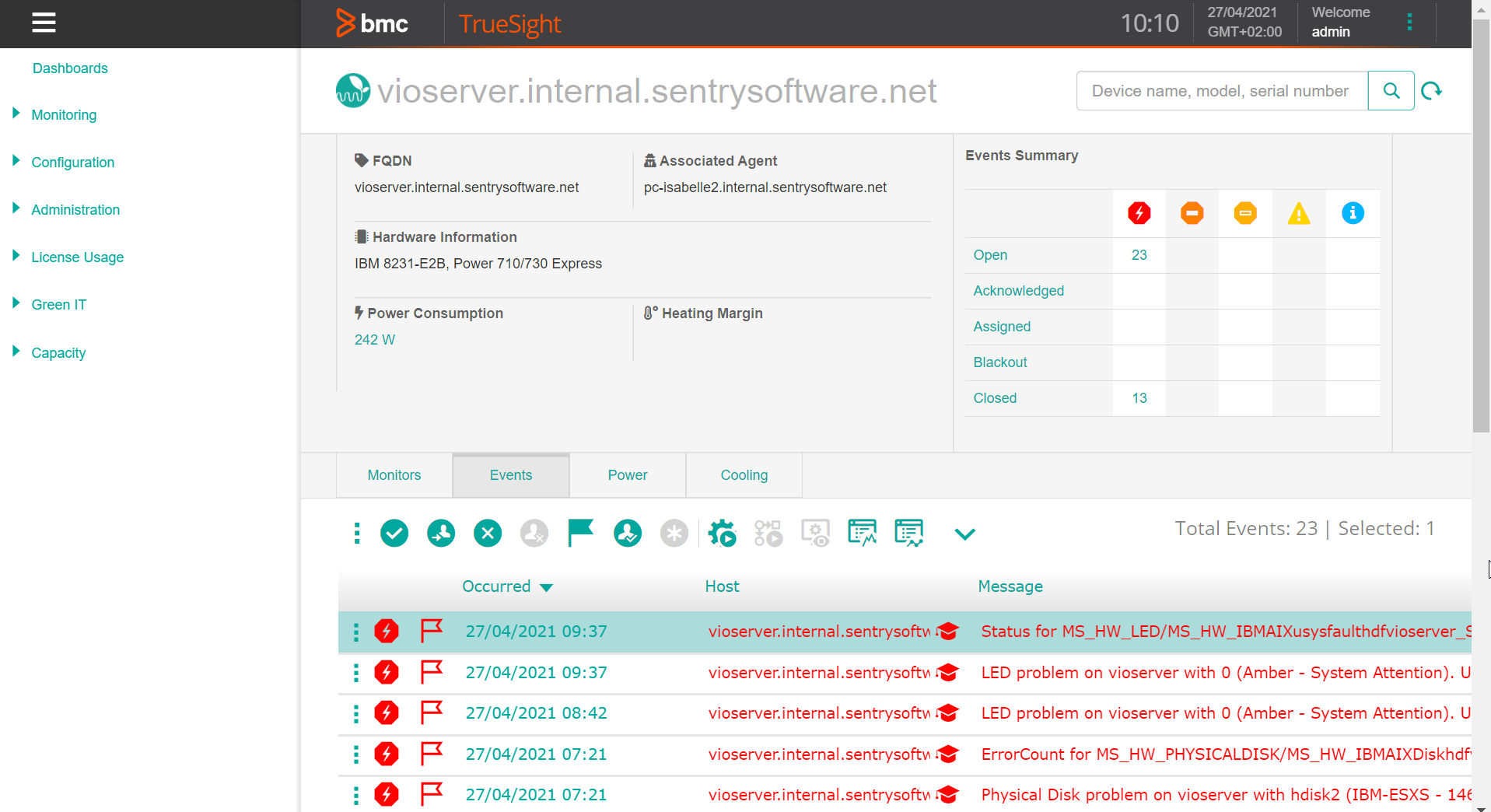Click the 242 W power consumption link
1491x812 pixels.
[374, 339]
